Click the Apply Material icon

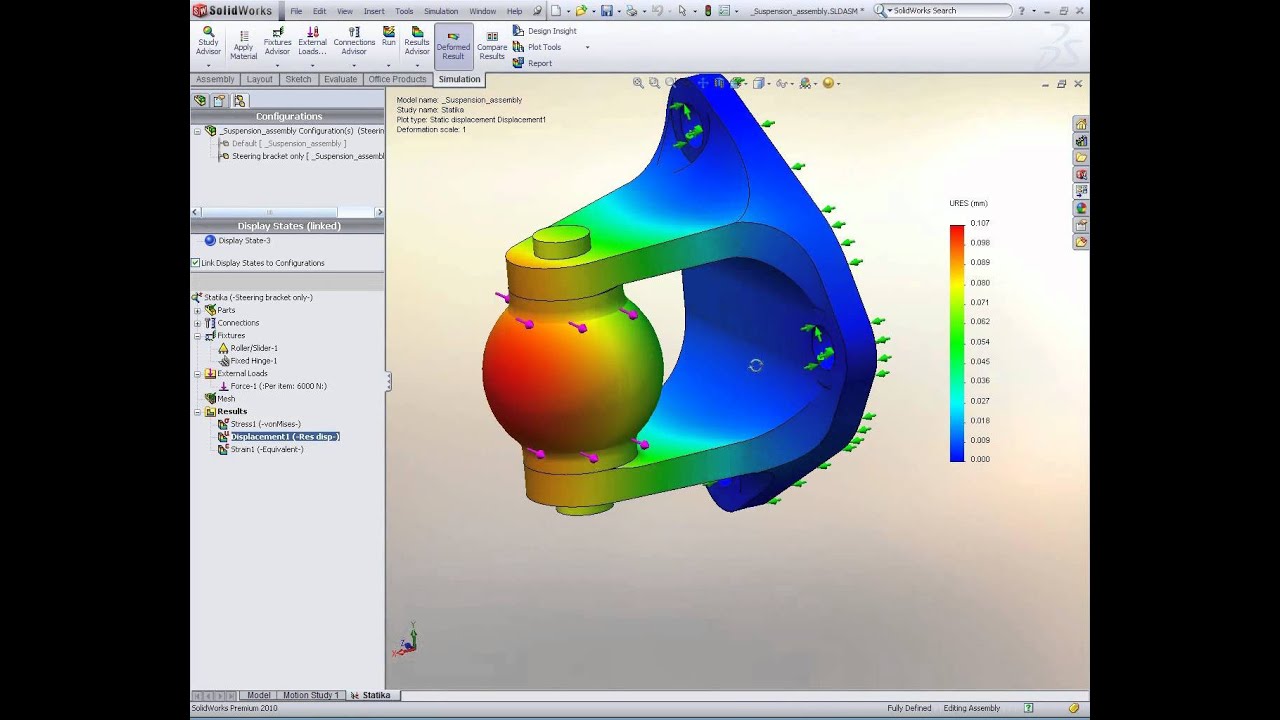tap(243, 43)
